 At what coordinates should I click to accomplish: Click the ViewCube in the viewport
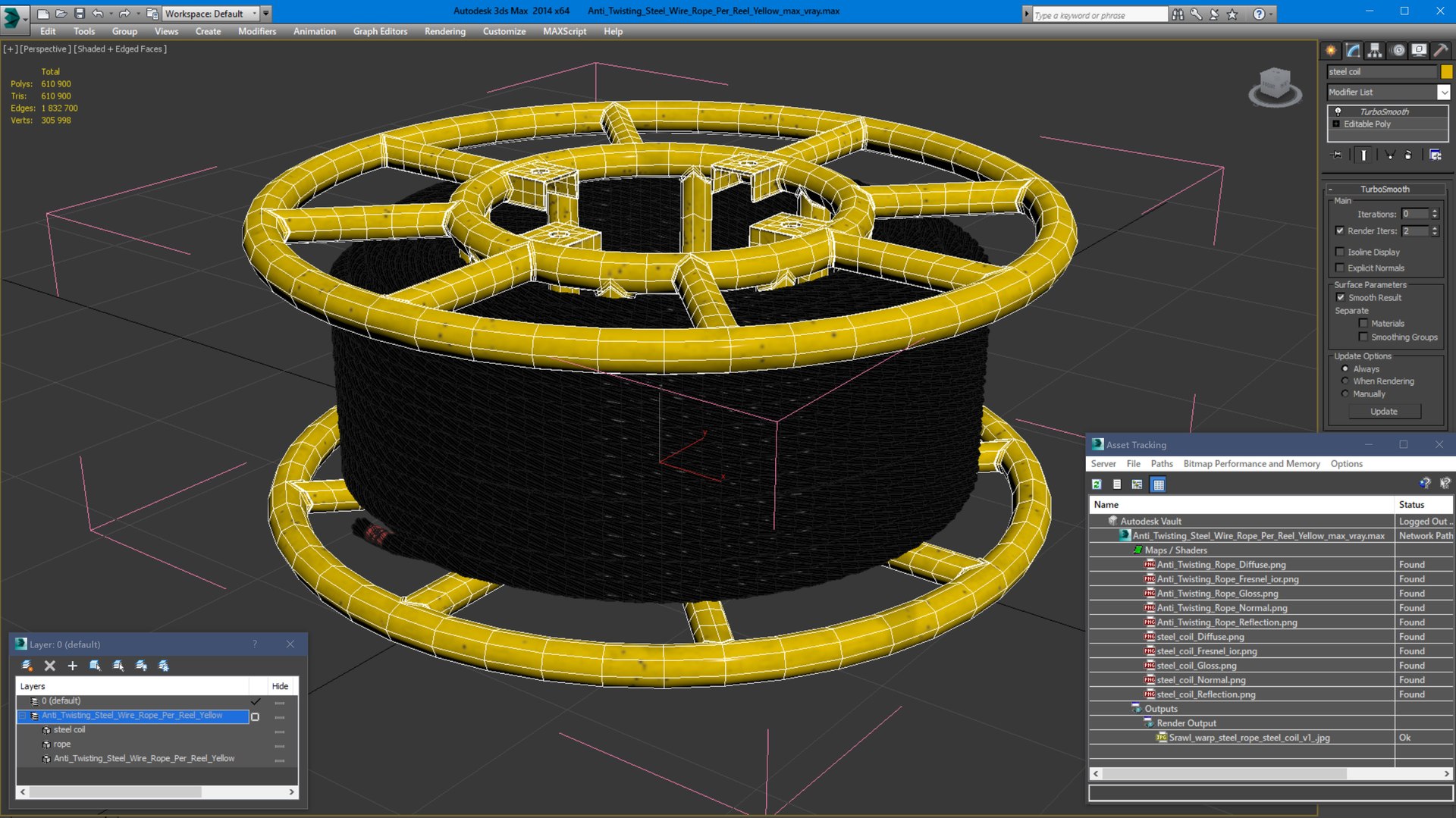1275,86
